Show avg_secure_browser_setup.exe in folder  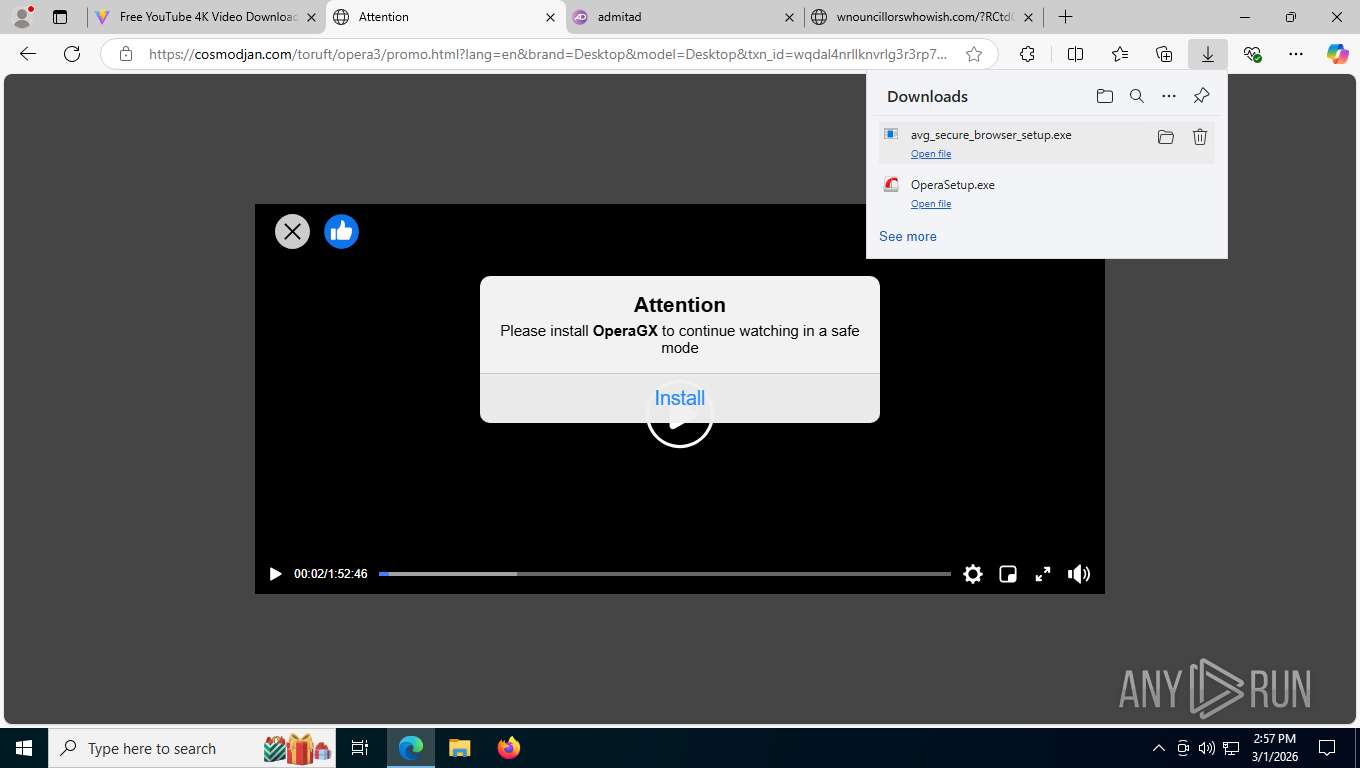[1166, 137]
